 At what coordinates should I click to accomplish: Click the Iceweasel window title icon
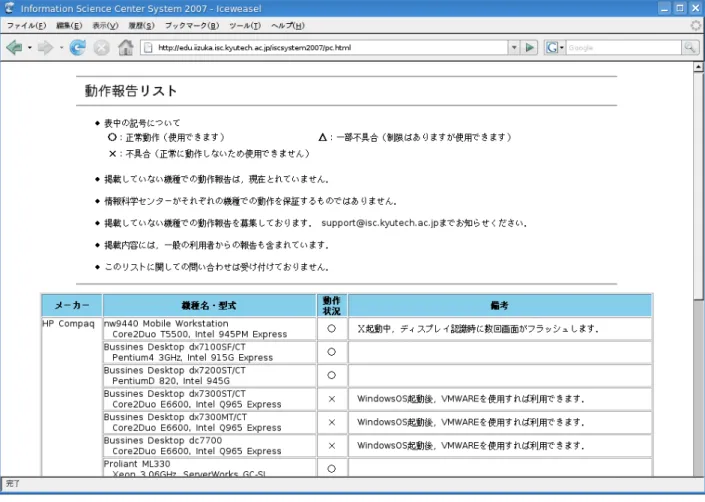coord(9,8)
